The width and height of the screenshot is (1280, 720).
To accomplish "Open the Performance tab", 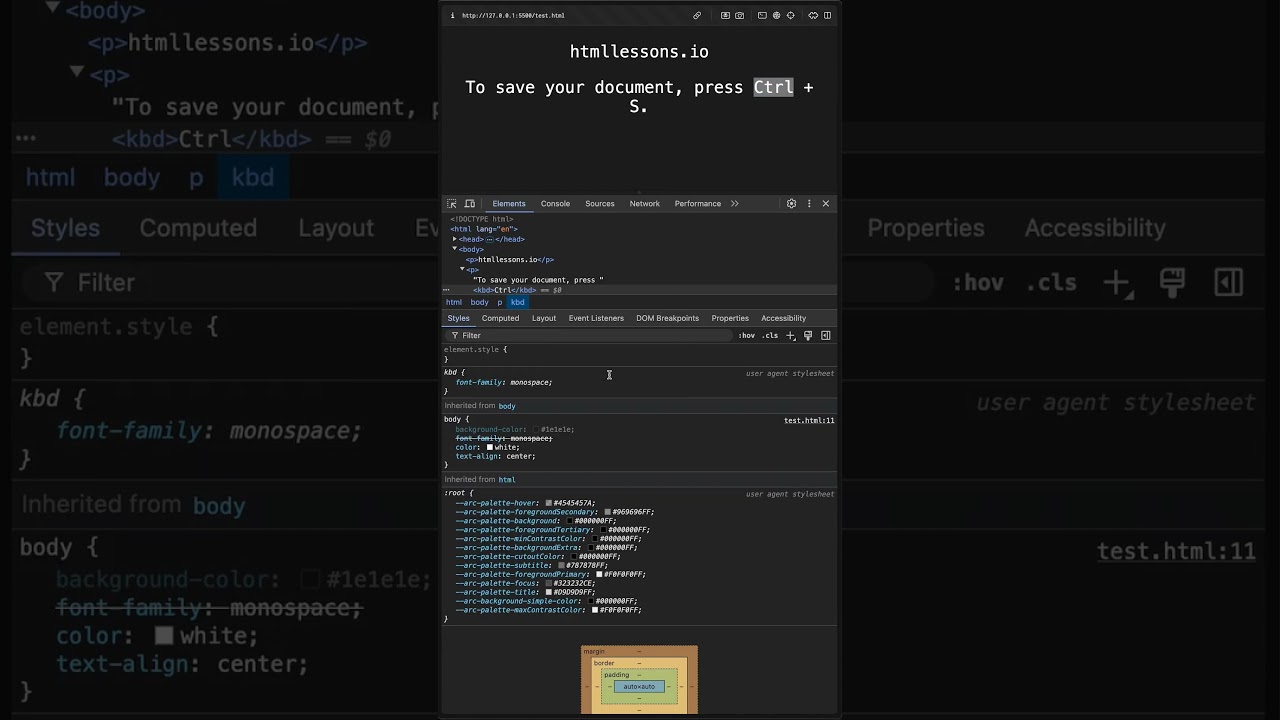I will (698, 204).
